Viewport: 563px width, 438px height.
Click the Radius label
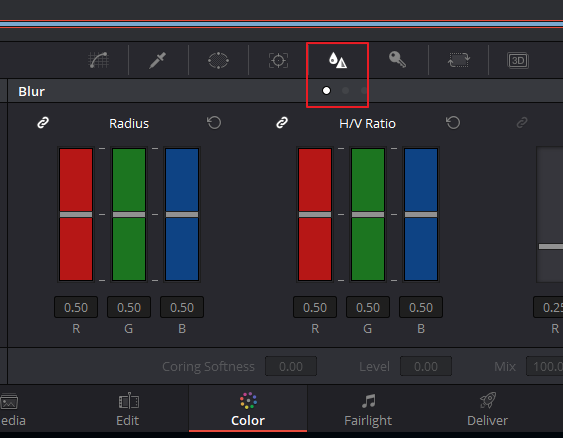pyautogui.click(x=129, y=124)
